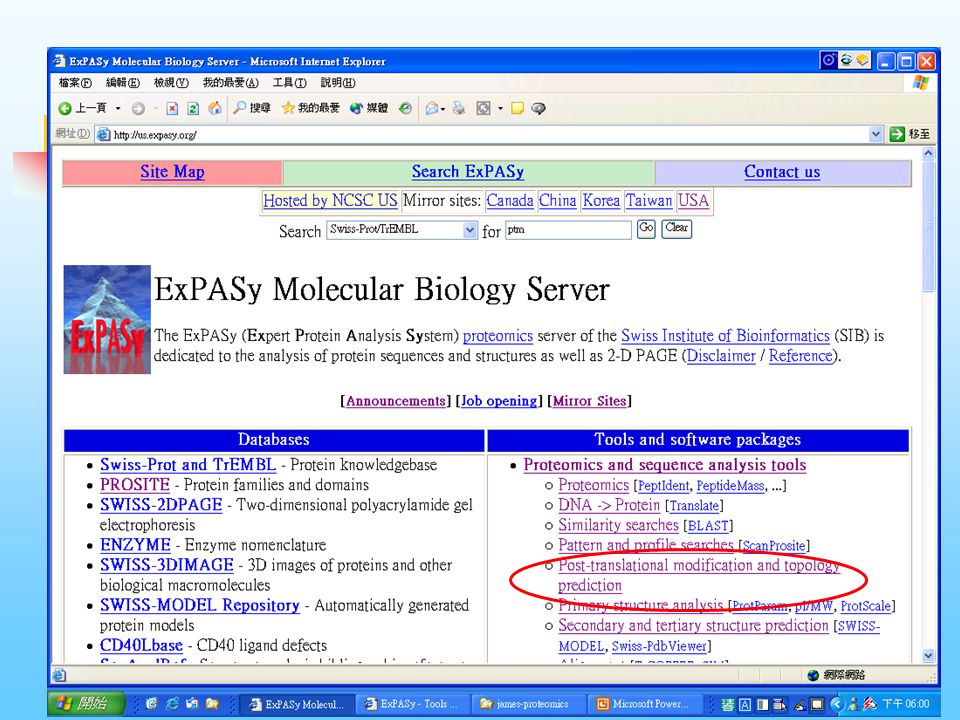
Task: Open the Canada mirror site link
Action: point(510,201)
